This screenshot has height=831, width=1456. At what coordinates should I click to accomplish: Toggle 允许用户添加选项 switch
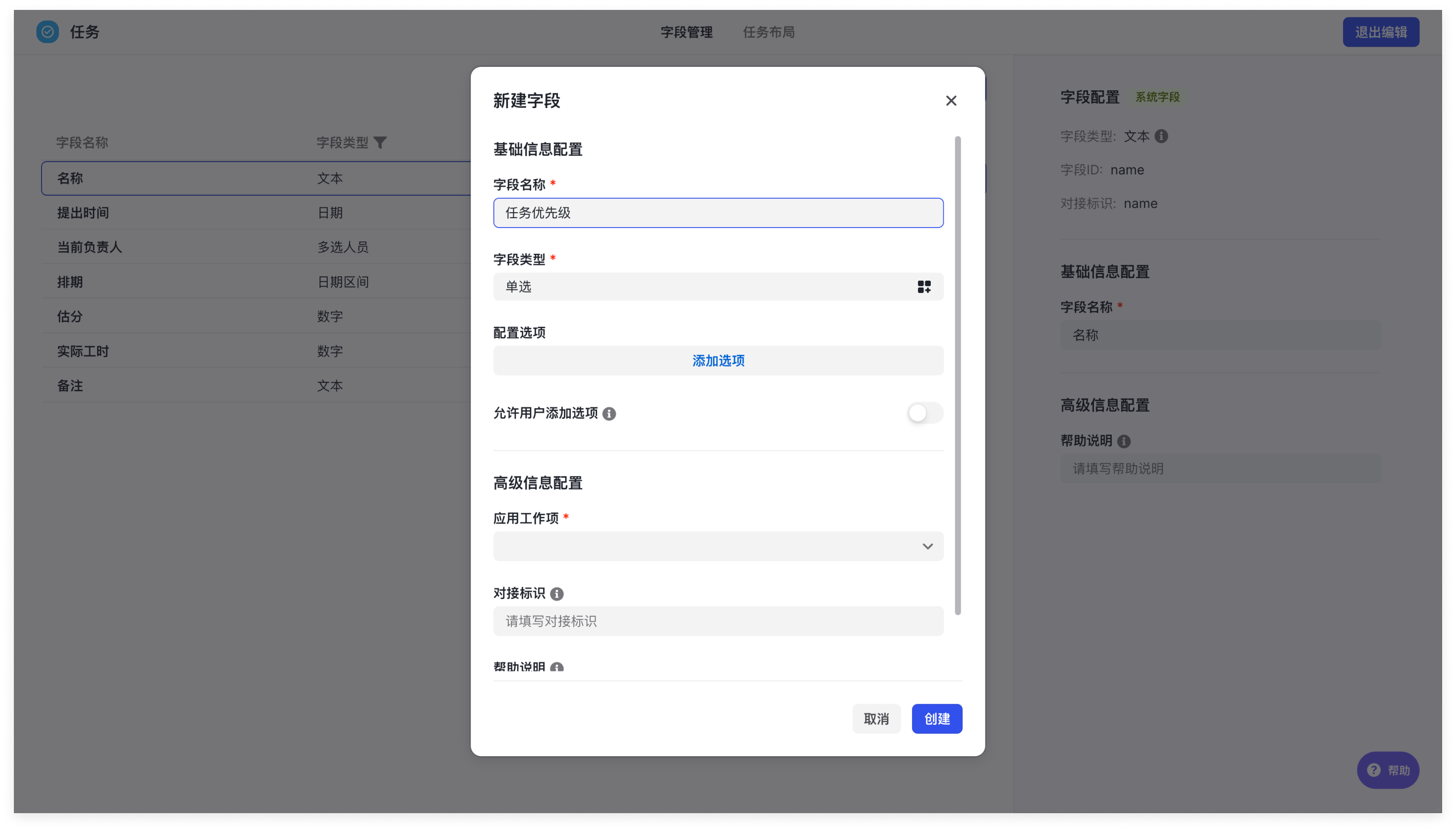point(924,413)
